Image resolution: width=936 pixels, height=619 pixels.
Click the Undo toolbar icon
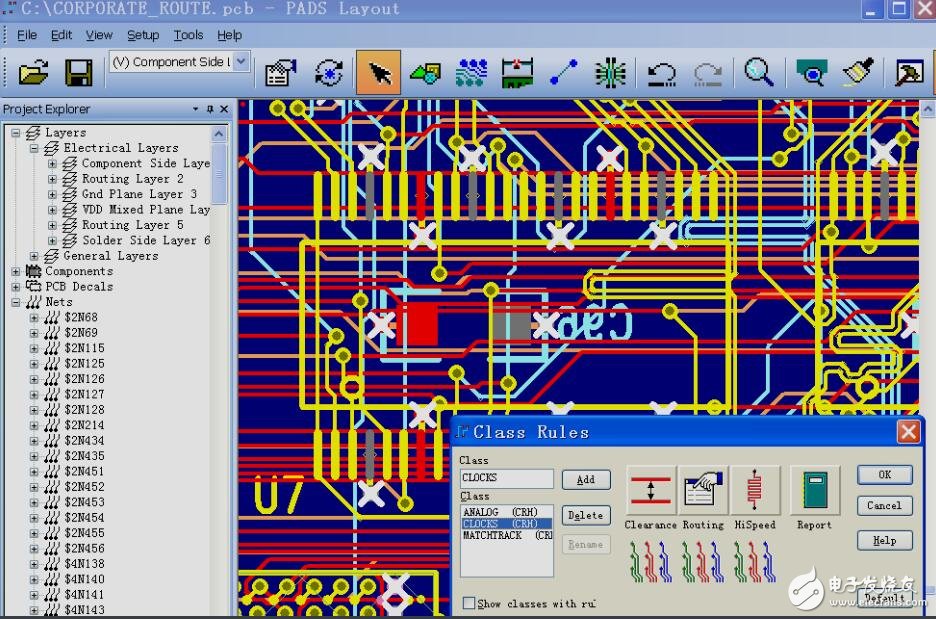(x=661, y=73)
